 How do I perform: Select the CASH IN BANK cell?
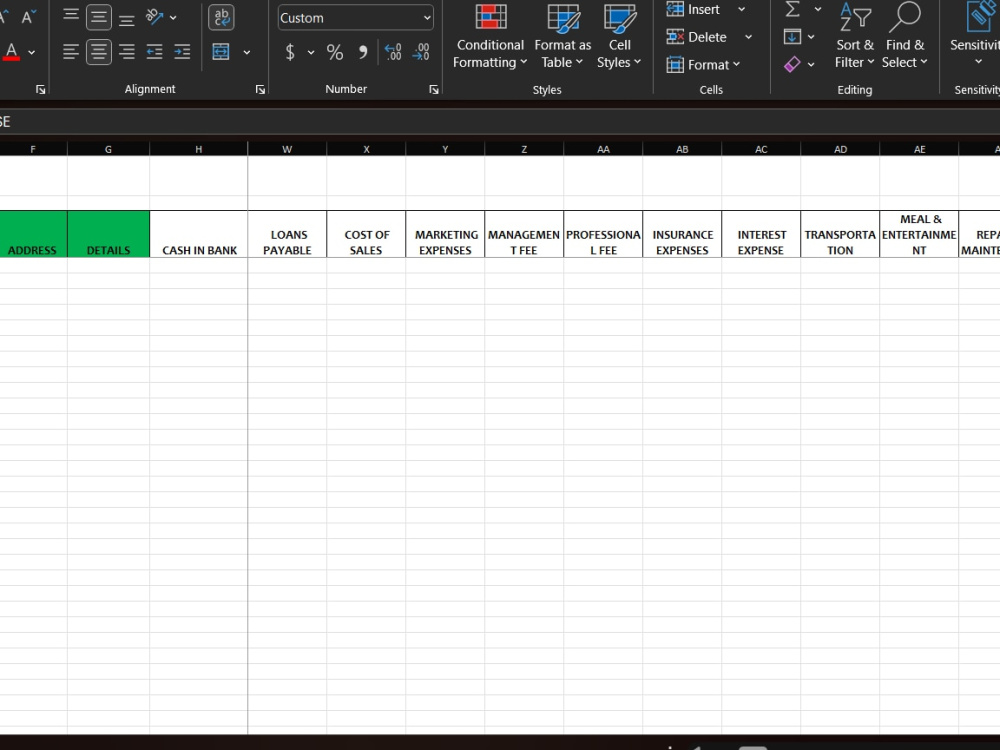[x=198, y=234]
